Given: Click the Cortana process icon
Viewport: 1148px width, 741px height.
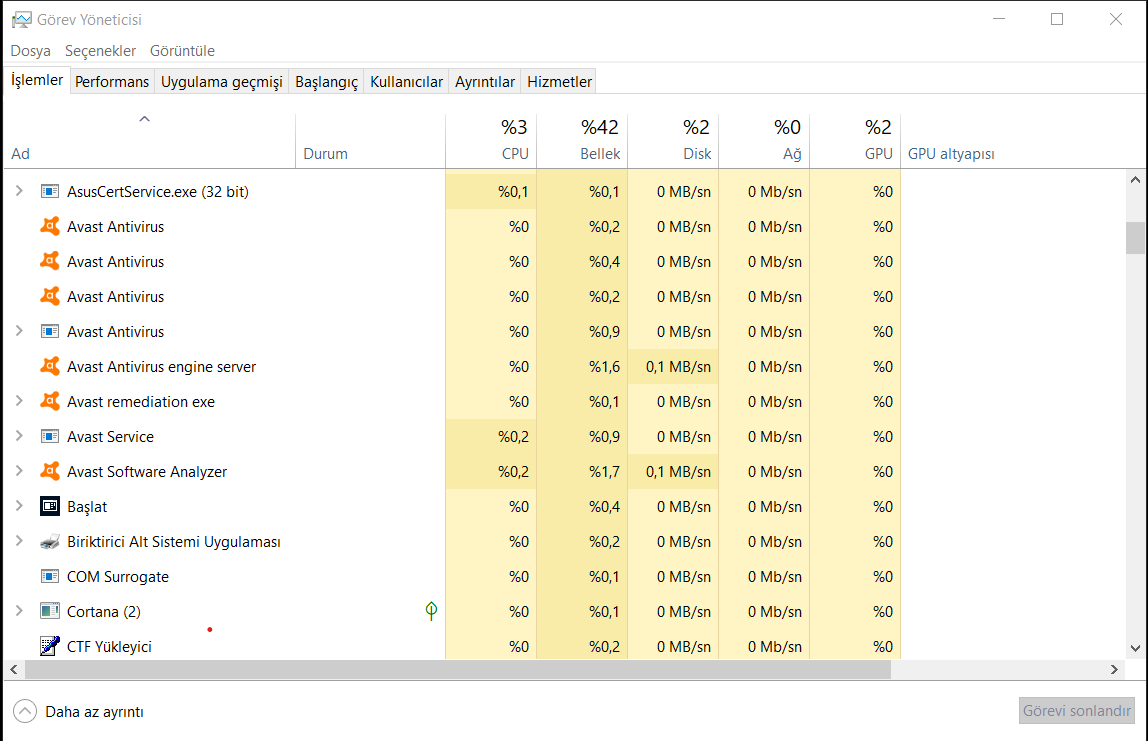Looking at the screenshot, I should click(50, 612).
